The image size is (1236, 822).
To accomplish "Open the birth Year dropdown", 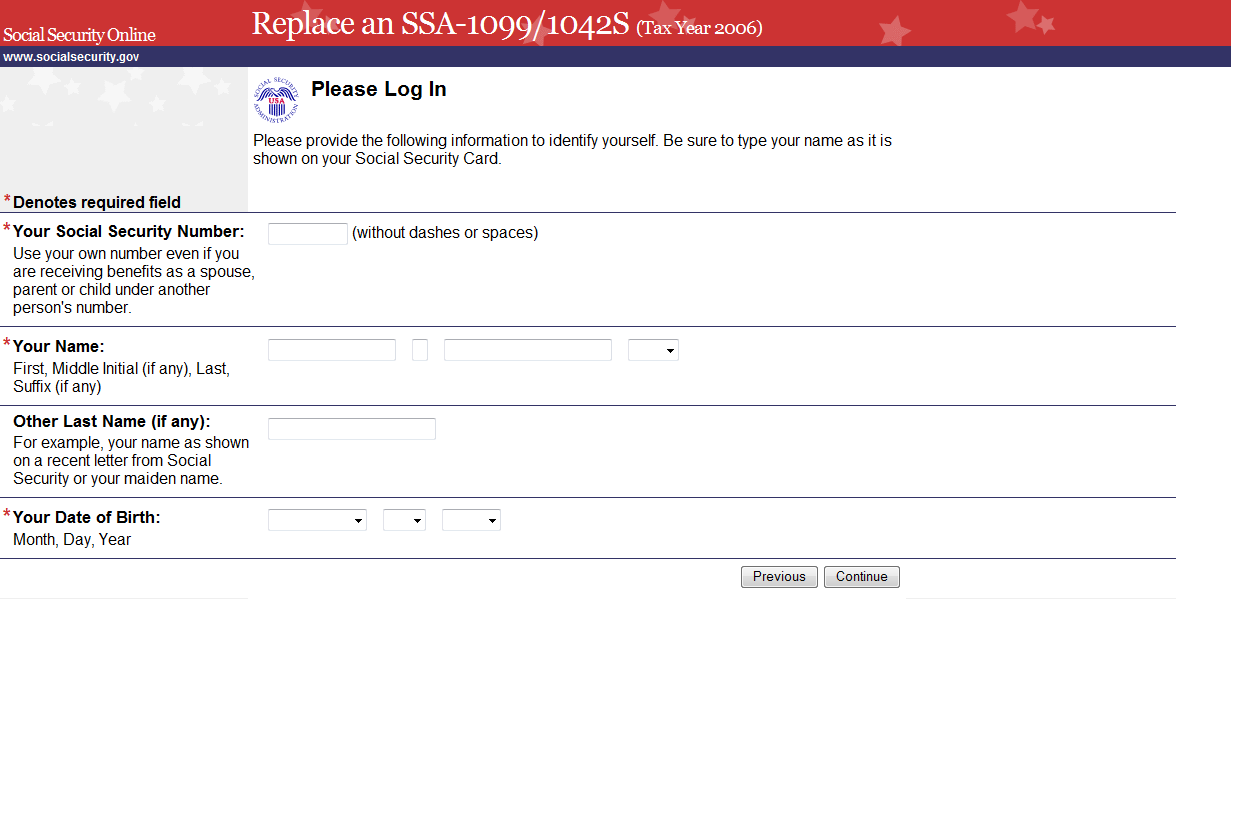I will (471, 520).
